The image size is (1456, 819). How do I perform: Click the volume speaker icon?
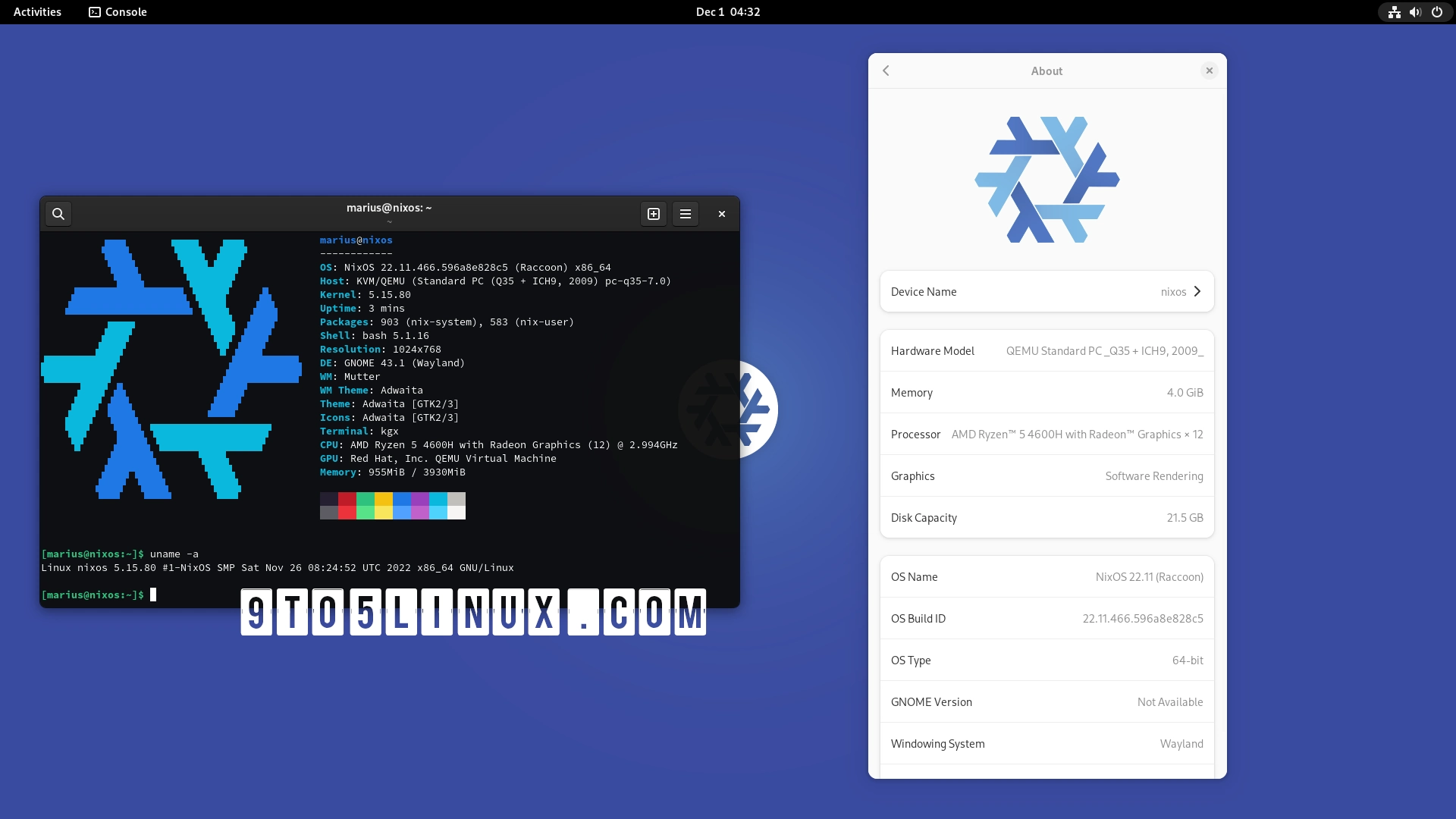point(1415,12)
